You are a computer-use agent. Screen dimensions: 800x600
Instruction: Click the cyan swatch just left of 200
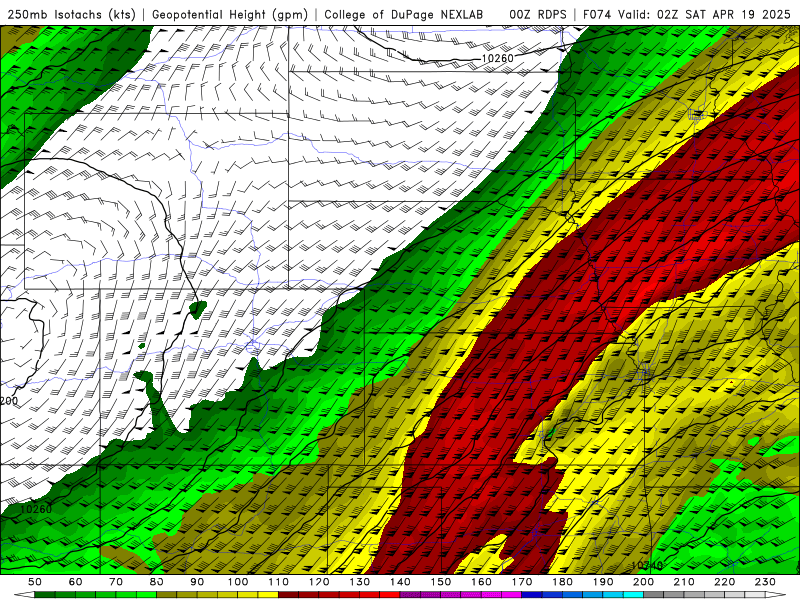coord(634,595)
